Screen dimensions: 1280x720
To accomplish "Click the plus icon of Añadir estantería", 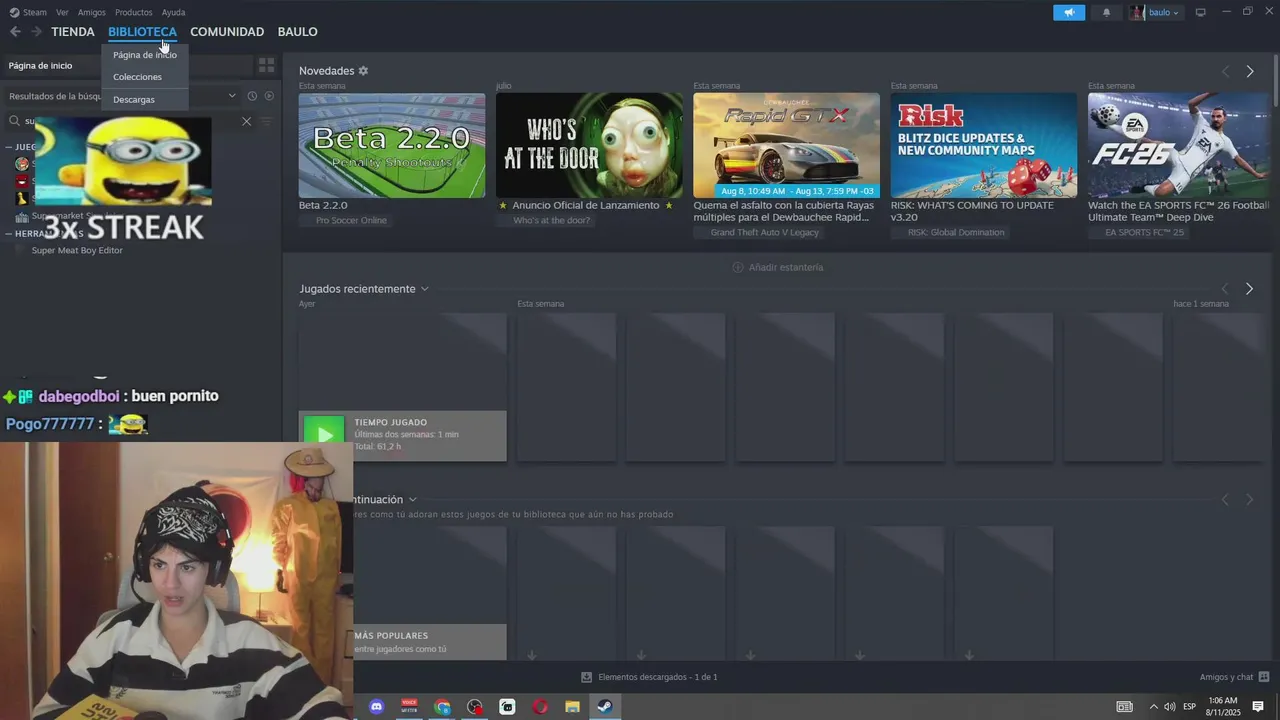I will (738, 267).
